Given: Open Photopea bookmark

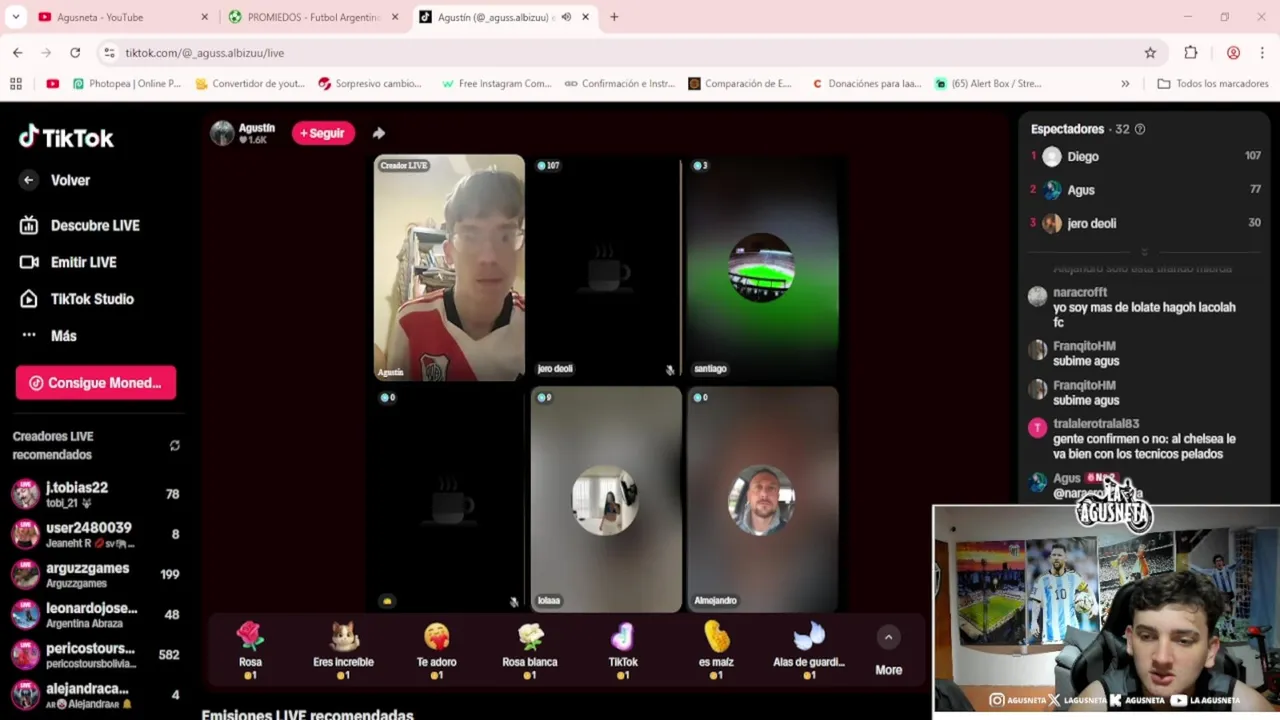Looking at the screenshot, I should point(127,84).
